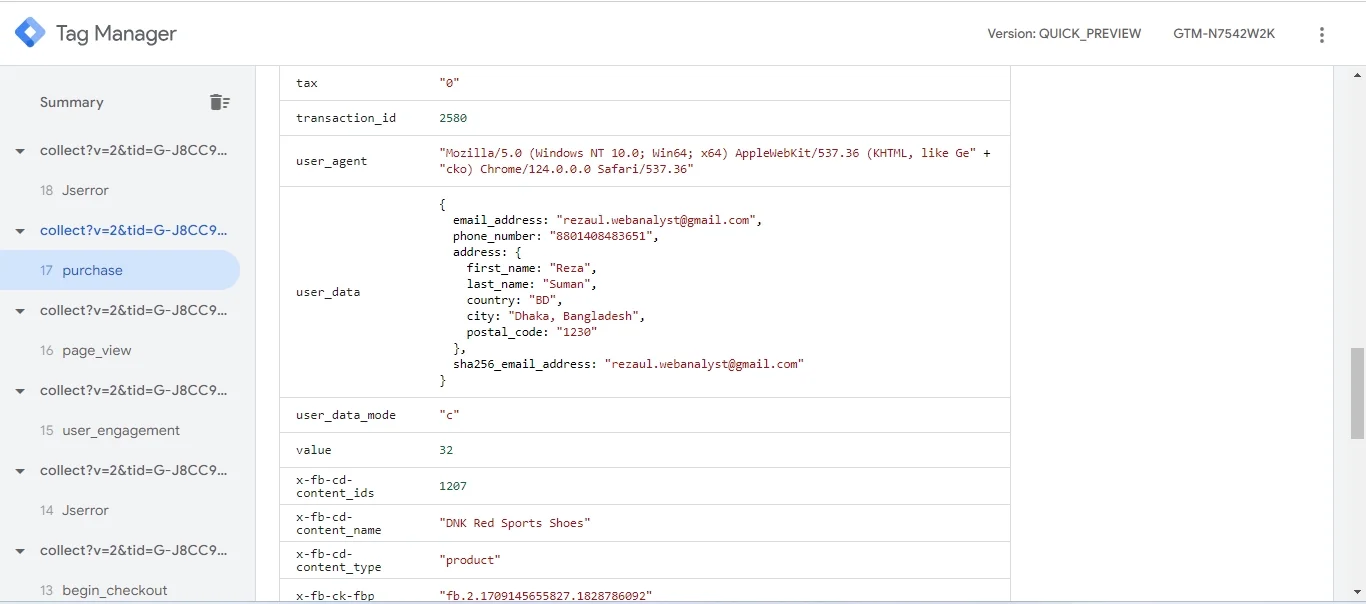1366x604 pixels.
Task: Collapse the collect group above 18 Jserror
Action: [x=20, y=151]
